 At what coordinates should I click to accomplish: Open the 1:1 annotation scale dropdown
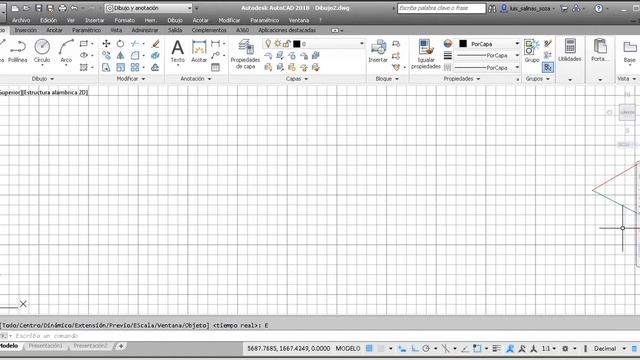tap(549, 349)
